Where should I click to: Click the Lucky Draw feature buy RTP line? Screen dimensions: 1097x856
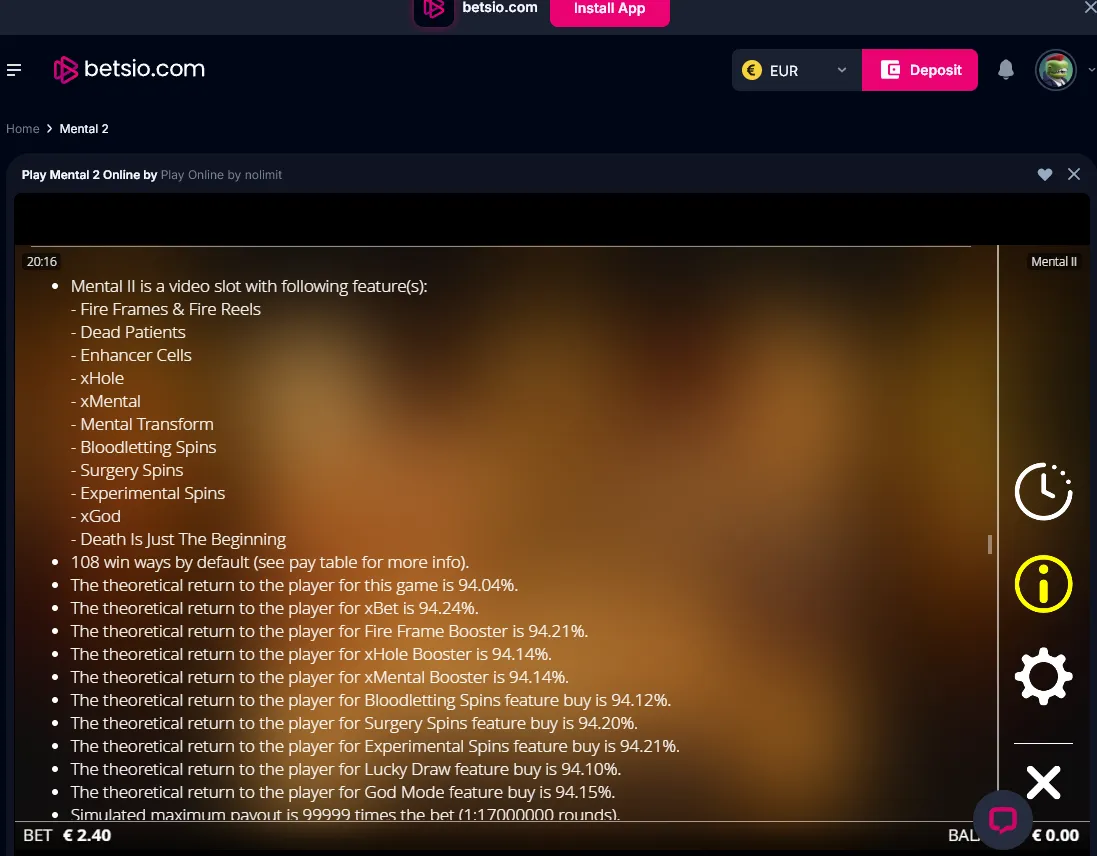point(346,770)
